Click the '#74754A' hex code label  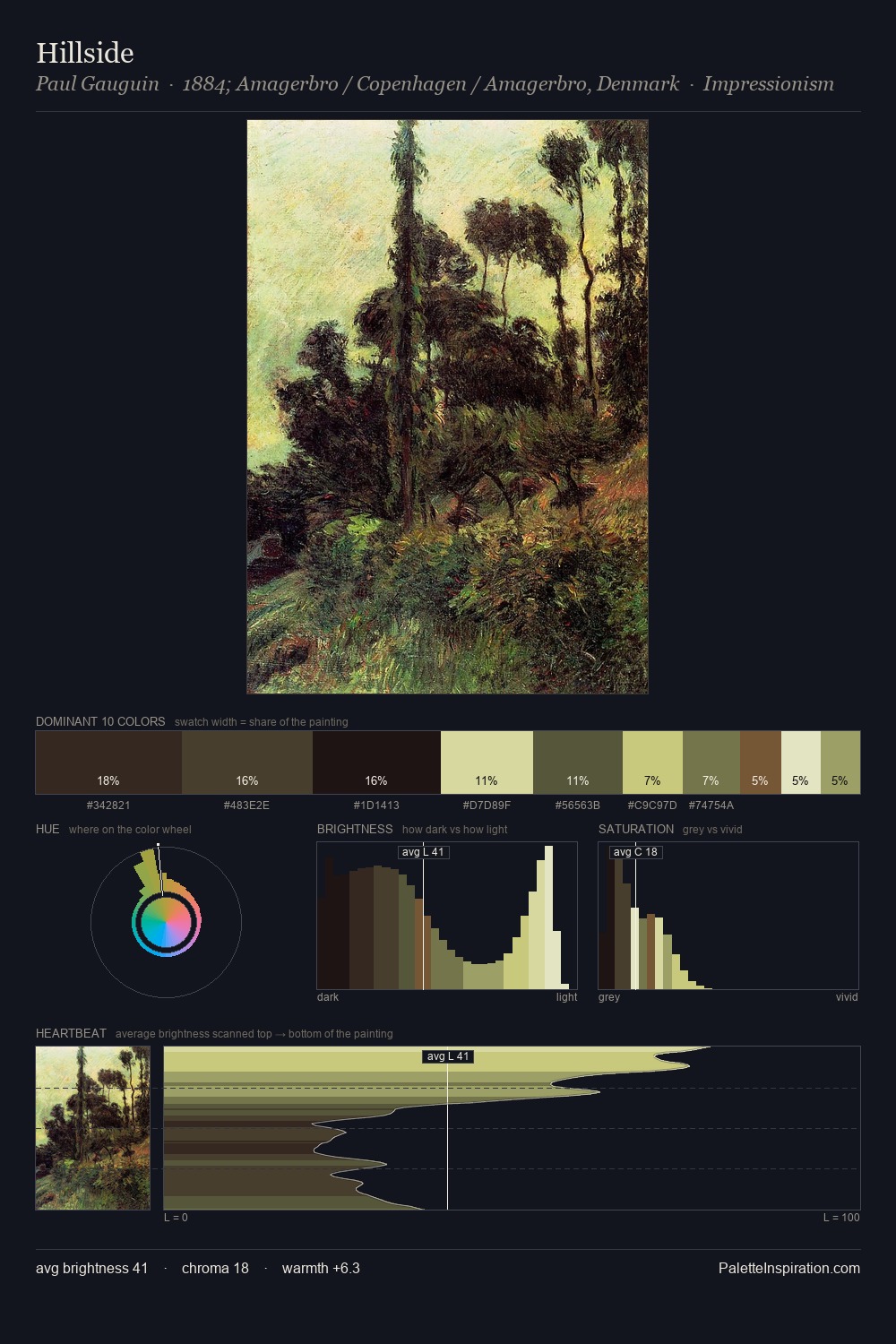[x=711, y=806]
